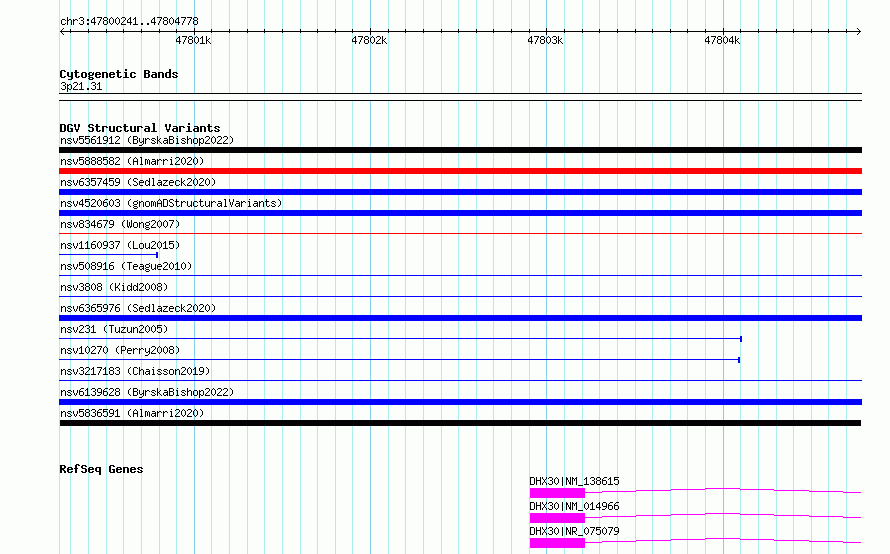Screen dimensions: 890x554
Task: Open the RefSeq Genes track title
Action: (101, 469)
